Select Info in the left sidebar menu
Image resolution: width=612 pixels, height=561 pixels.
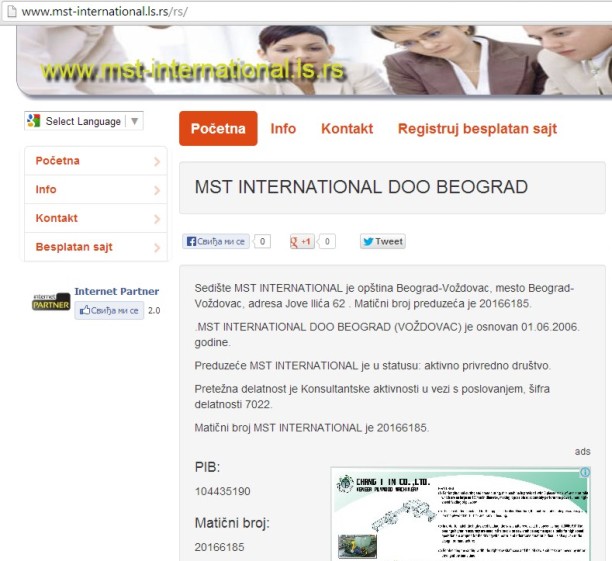(96, 189)
